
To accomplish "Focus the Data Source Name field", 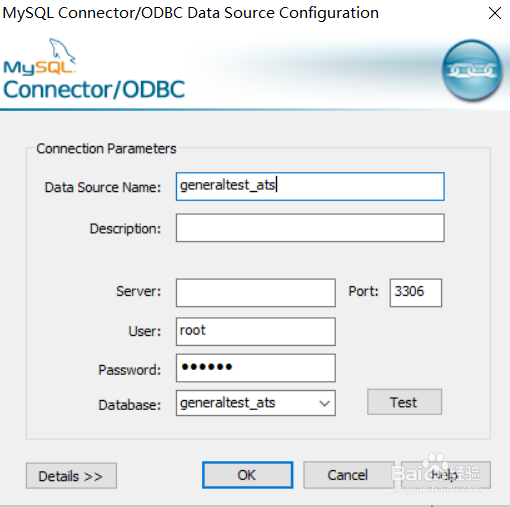I will (310, 186).
